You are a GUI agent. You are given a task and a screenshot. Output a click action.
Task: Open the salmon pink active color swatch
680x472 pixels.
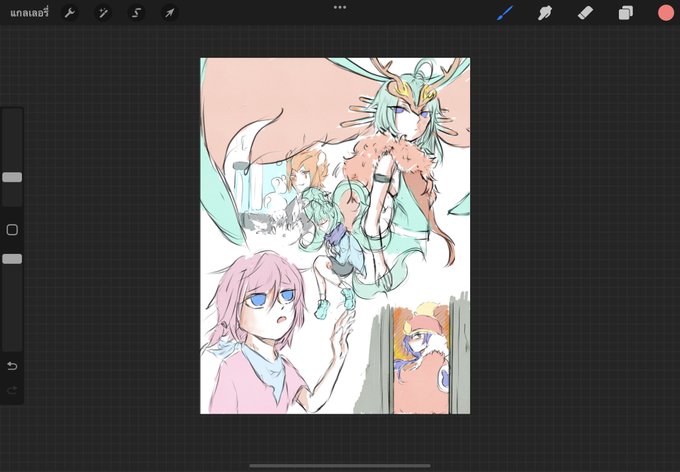pos(666,13)
